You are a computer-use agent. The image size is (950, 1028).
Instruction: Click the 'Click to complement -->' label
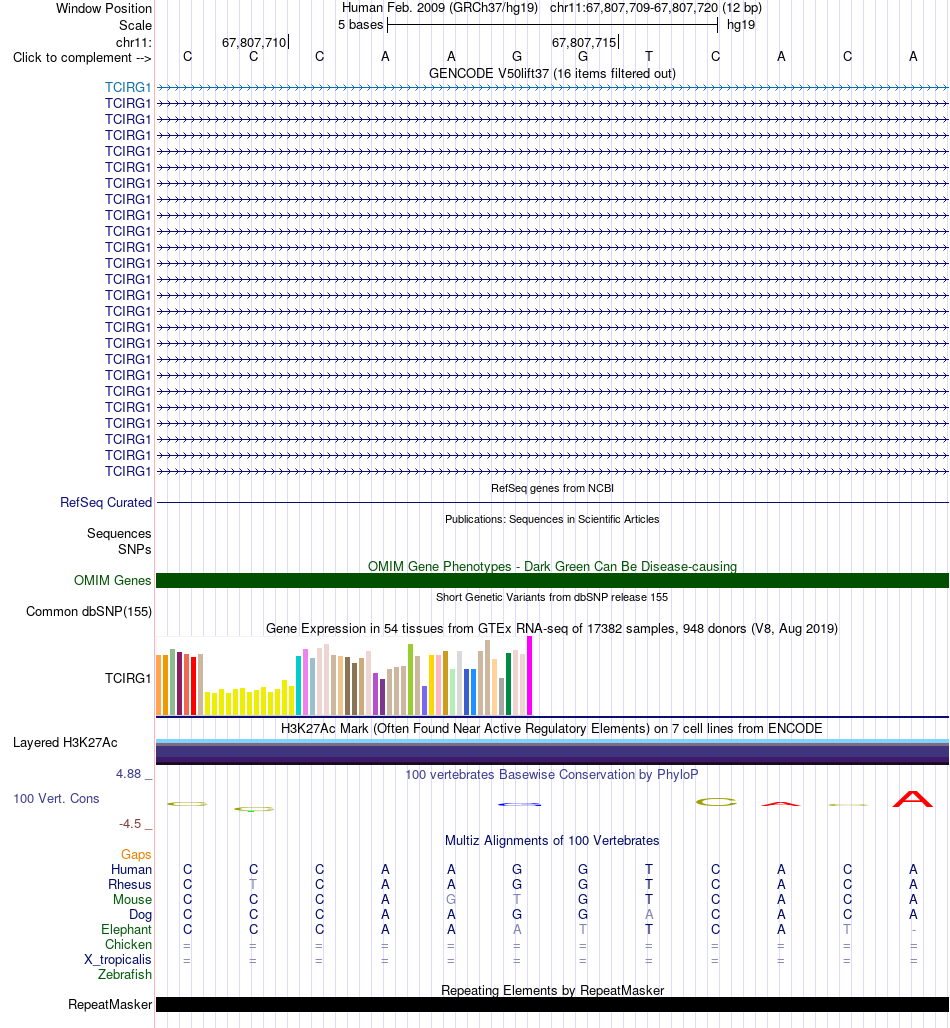click(x=82, y=58)
